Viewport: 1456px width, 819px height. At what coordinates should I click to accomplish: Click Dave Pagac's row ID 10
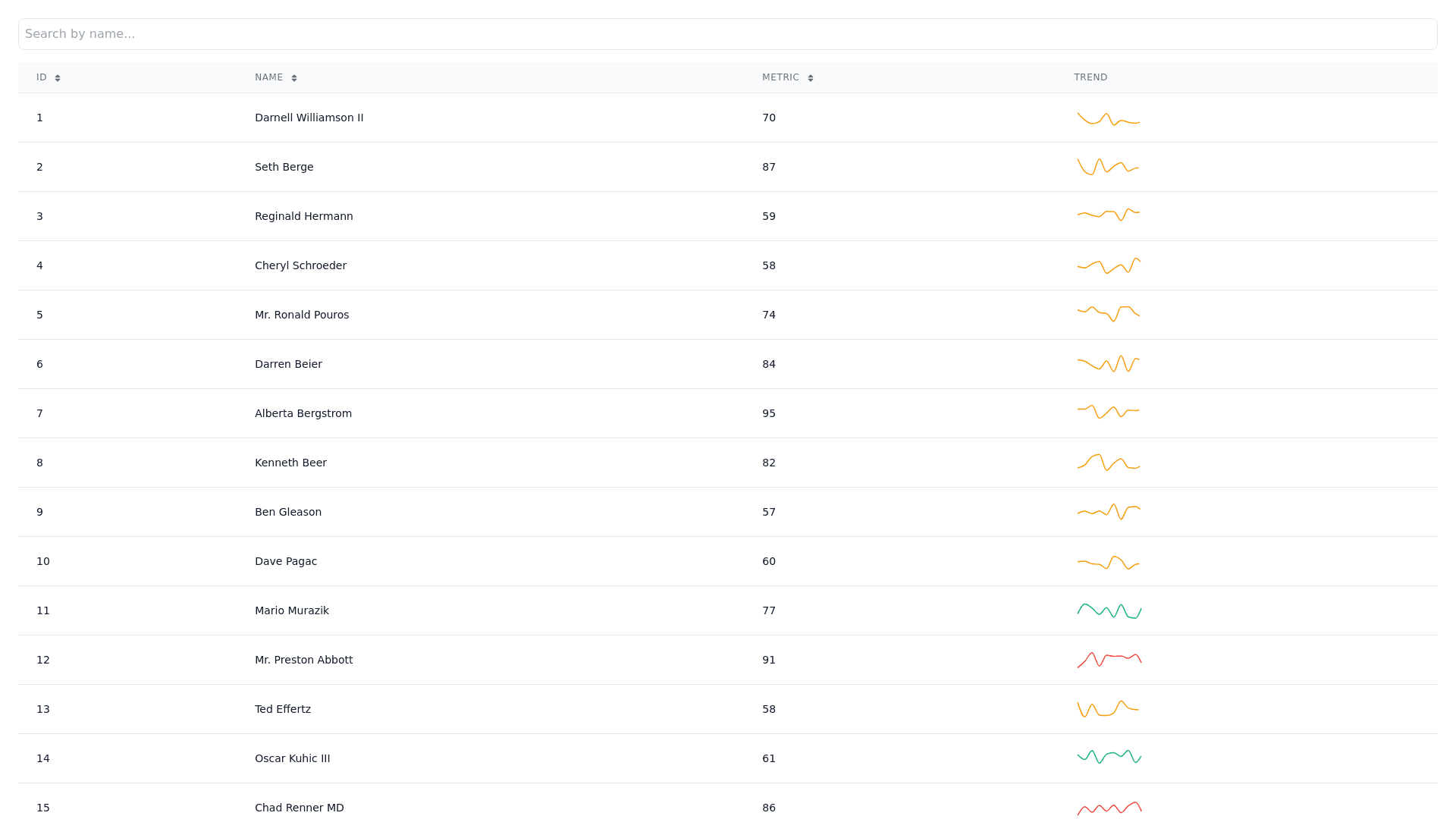click(x=43, y=561)
